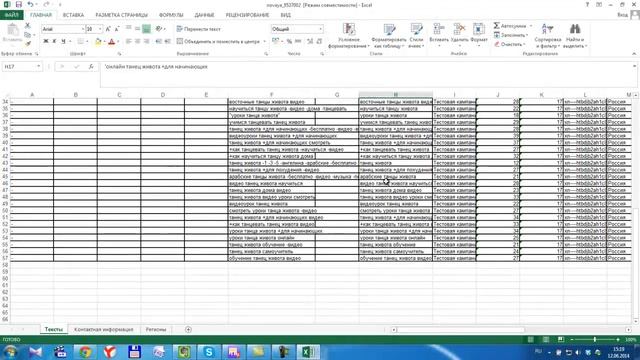Decrease the cell indent
Viewport: 640px width, 360px height.
coord(158,41)
